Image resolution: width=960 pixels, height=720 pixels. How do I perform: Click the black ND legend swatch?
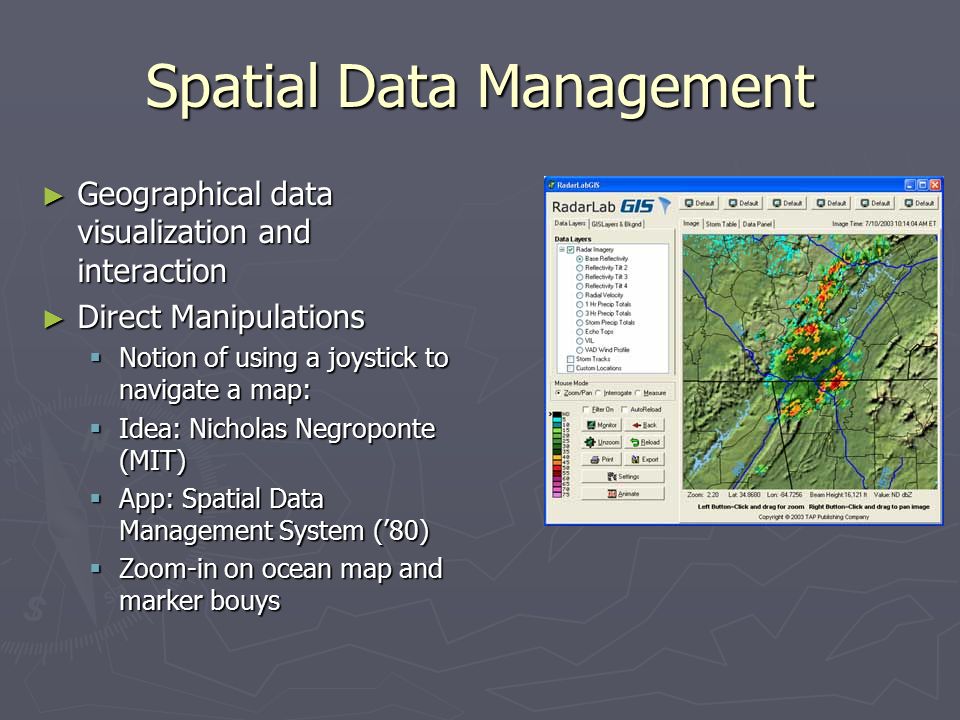[x=557, y=415]
